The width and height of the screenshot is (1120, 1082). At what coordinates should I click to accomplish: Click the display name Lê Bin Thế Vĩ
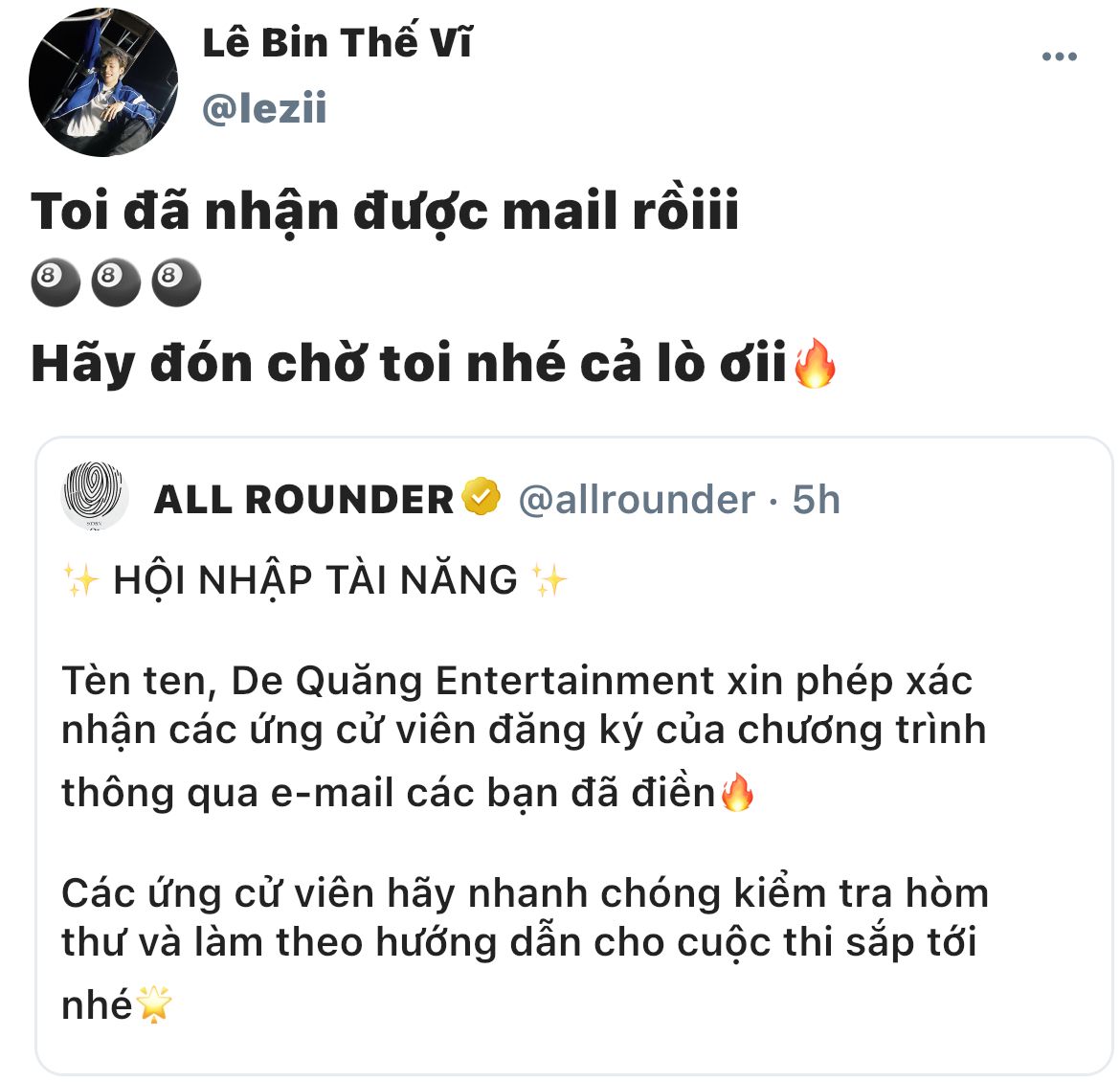tap(337, 42)
